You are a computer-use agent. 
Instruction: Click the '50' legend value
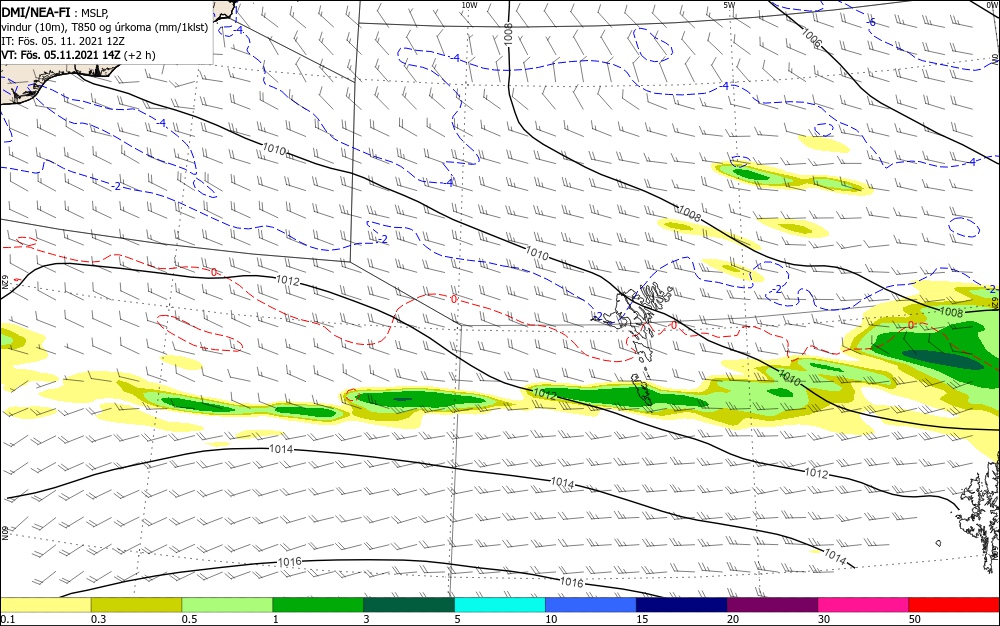pos(915,619)
